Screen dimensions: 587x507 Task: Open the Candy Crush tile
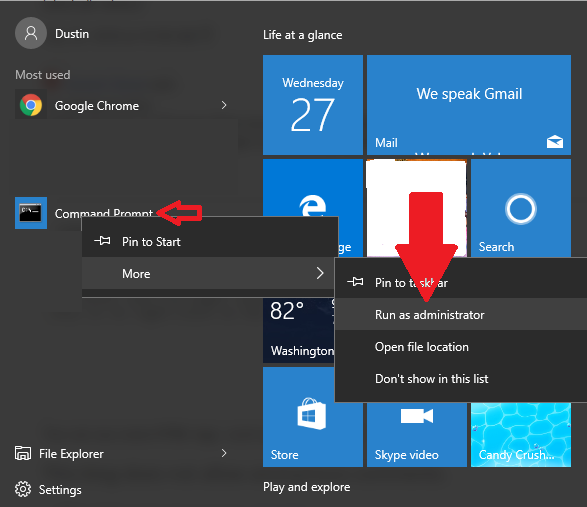(x=521, y=435)
